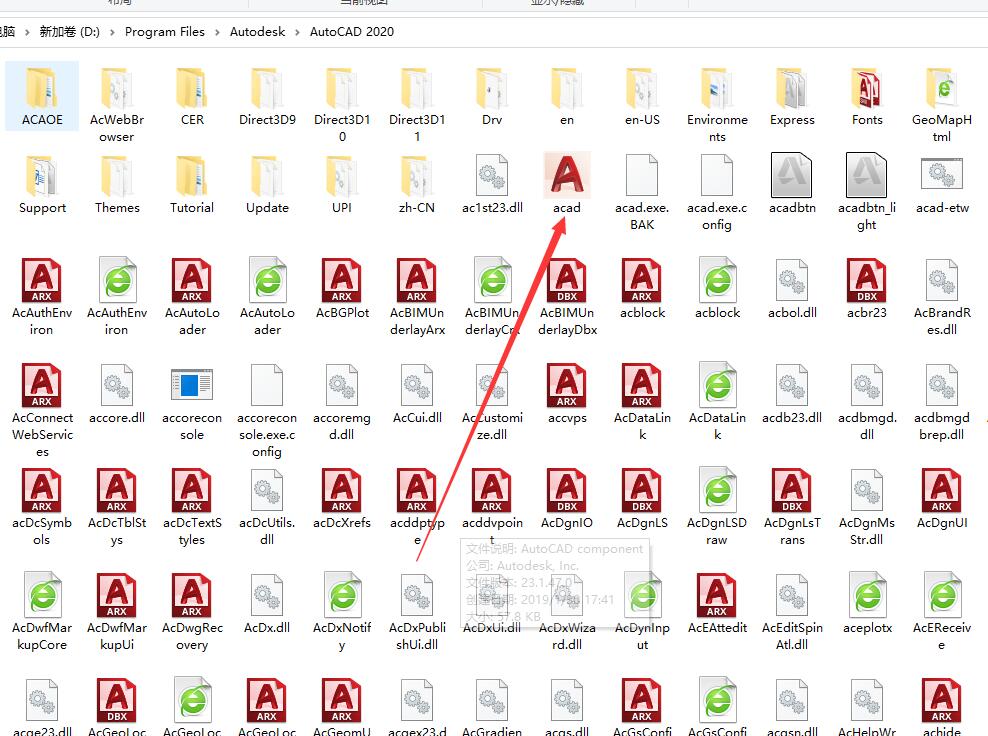Image resolution: width=988 pixels, height=736 pixels.
Task: Select the GeoMapHtml folder
Action: coord(942,104)
